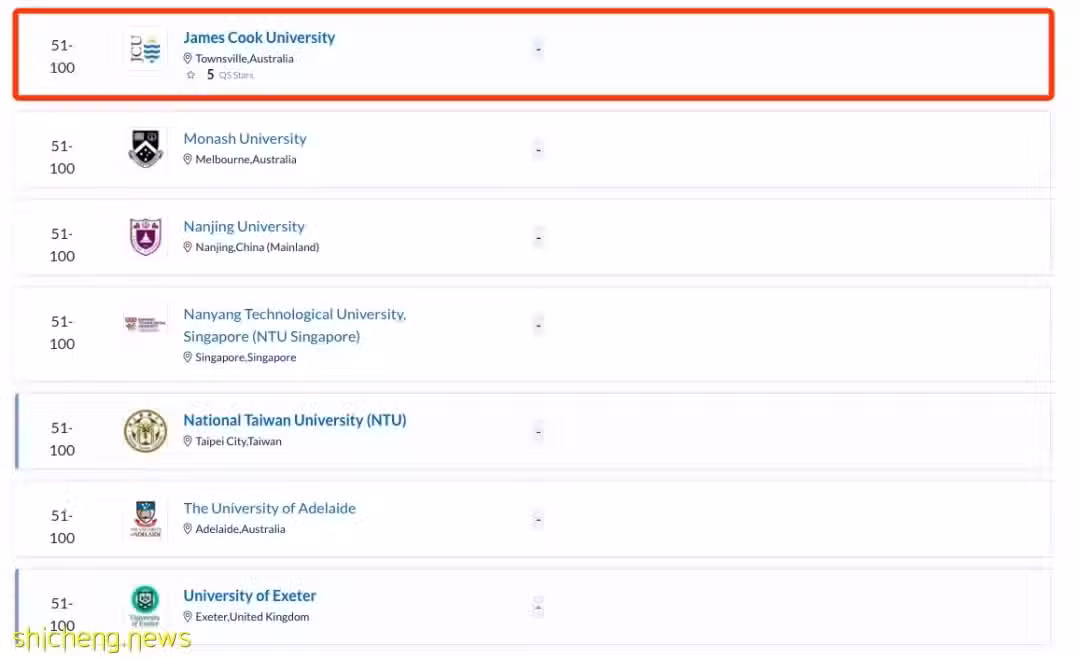This screenshot has width=1080, height=658.
Task: Select the "Exeter,United Kingdom" location text
Action: point(252,617)
